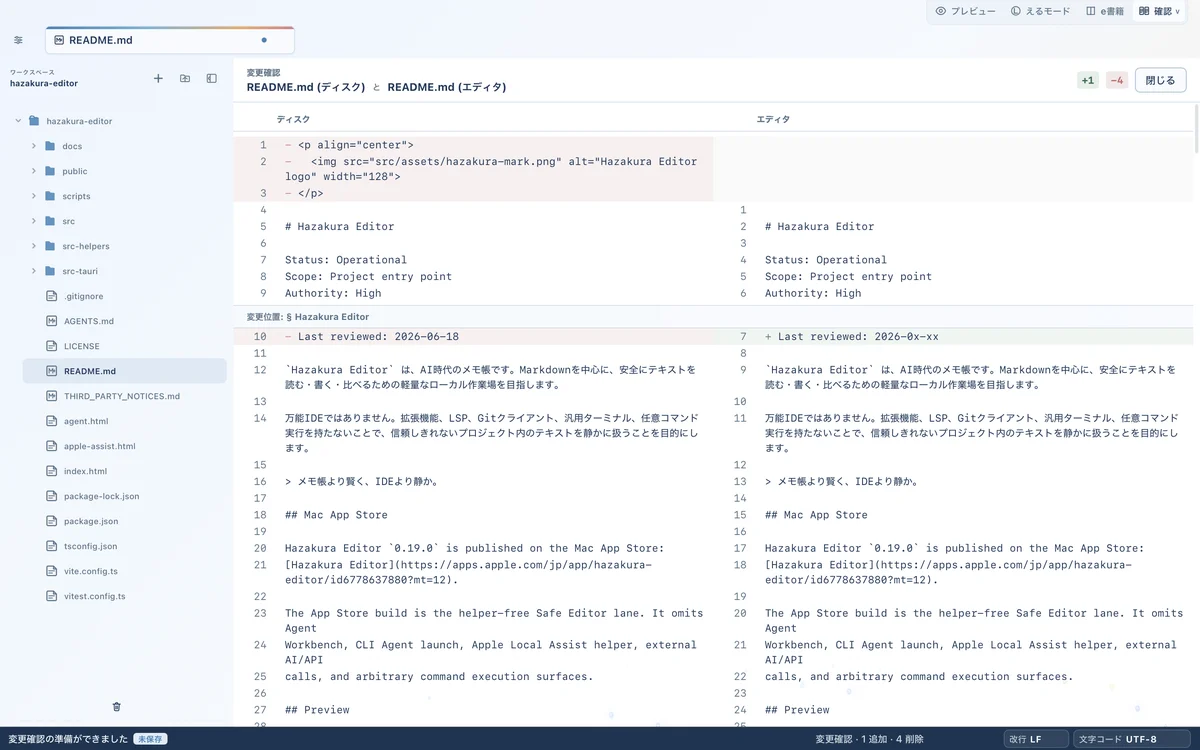
Task: Click the open folder icon in workspace header
Action: click(185, 78)
